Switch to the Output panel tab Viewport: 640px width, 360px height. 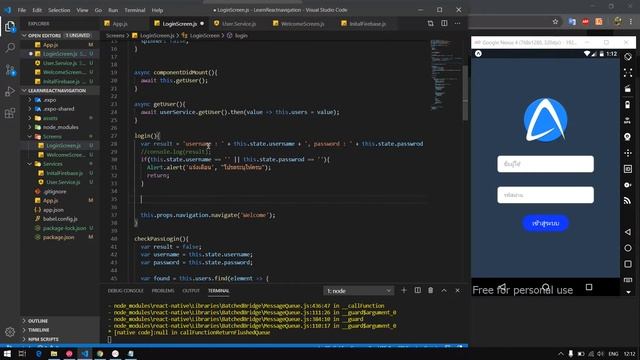191,291
